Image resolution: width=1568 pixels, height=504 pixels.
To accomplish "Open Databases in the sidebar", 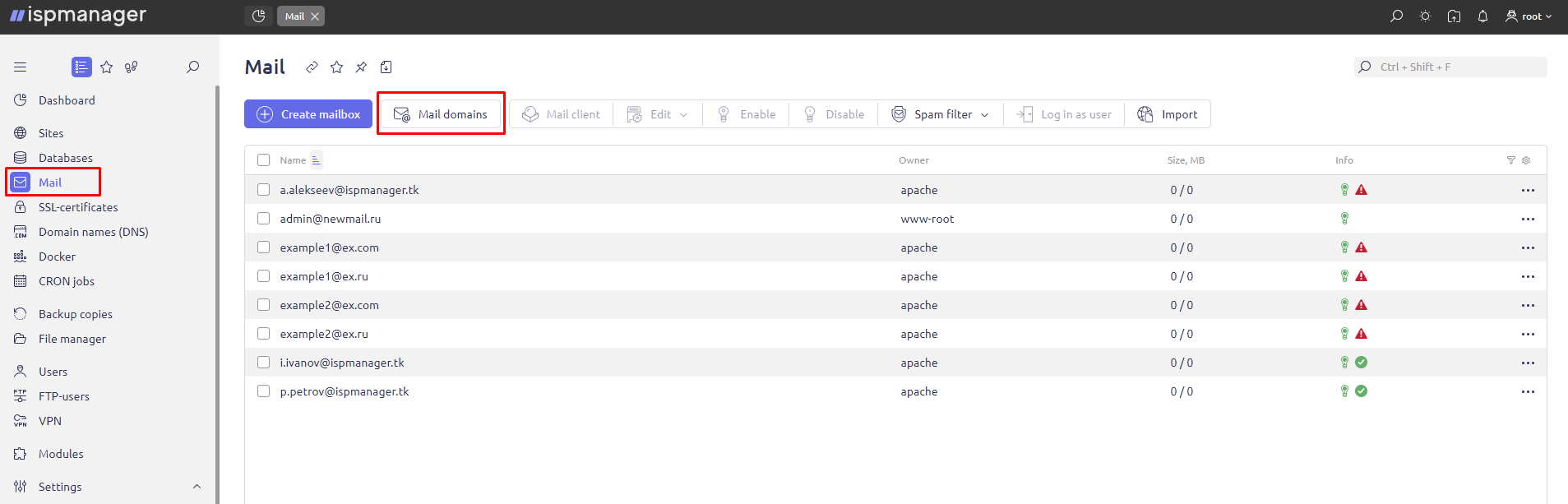I will [x=65, y=158].
